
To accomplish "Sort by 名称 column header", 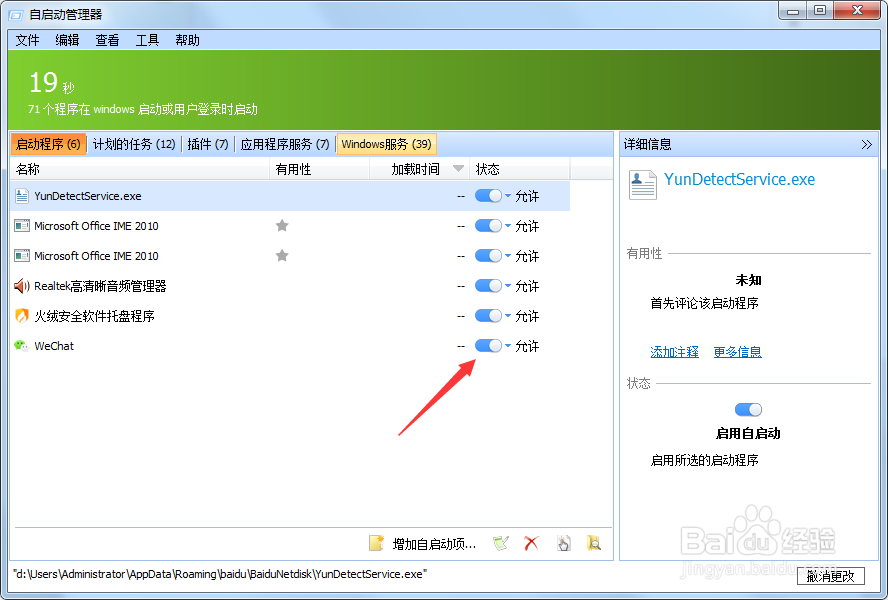I will pos(140,169).
